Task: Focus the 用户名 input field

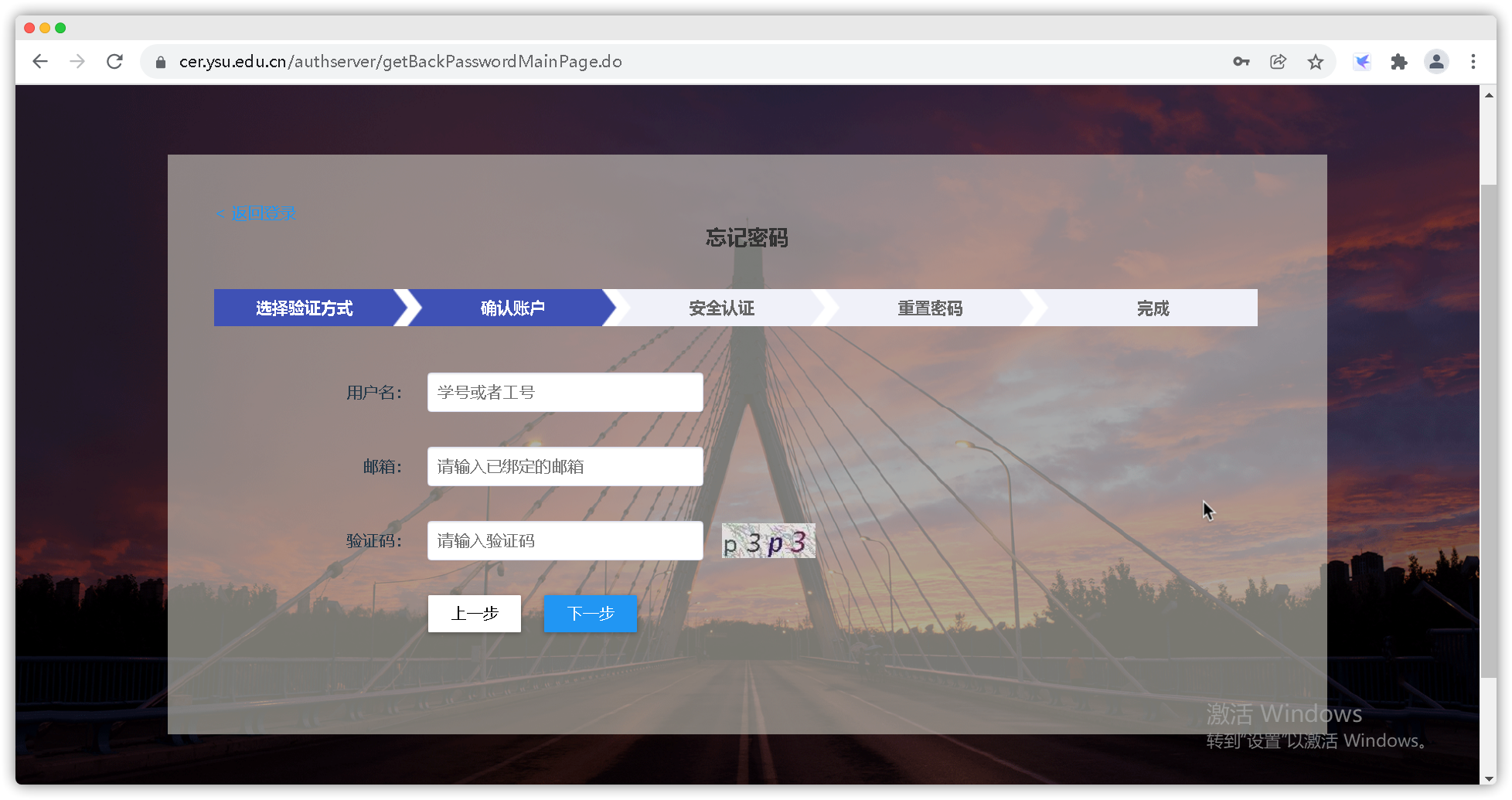Action: click(x=565, y=393)
